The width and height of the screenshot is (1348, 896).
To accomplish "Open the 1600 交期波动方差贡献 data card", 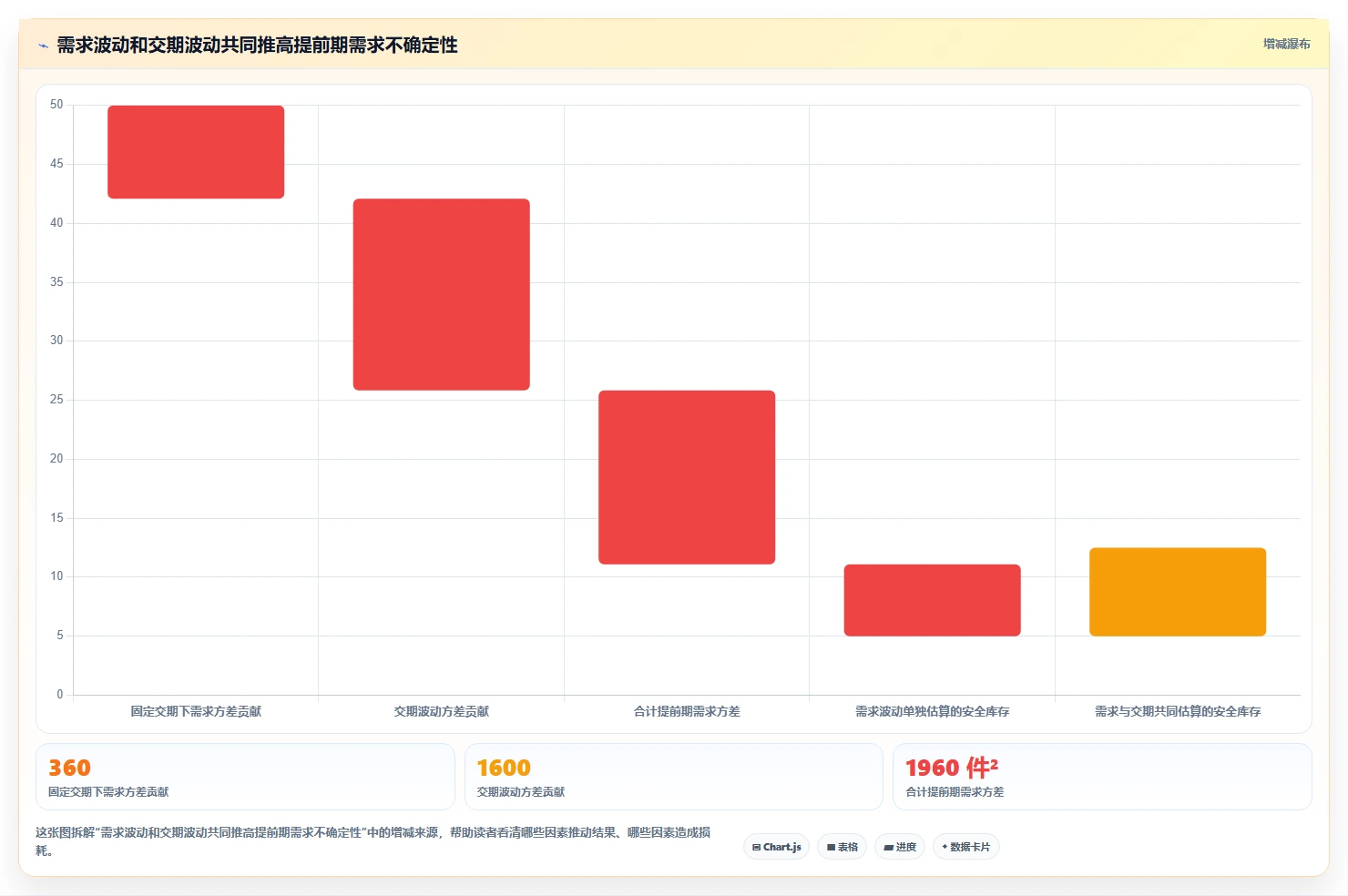I will (674, 777).
